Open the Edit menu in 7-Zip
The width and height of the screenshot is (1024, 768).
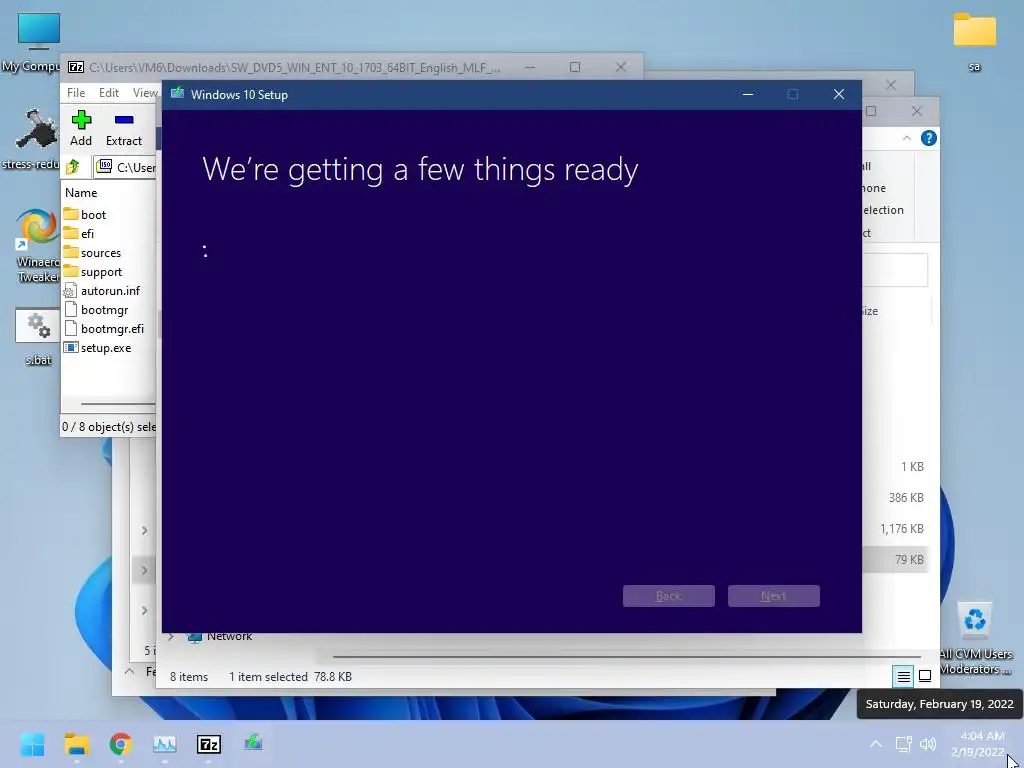pyautogui.click(x=108, y=93)
